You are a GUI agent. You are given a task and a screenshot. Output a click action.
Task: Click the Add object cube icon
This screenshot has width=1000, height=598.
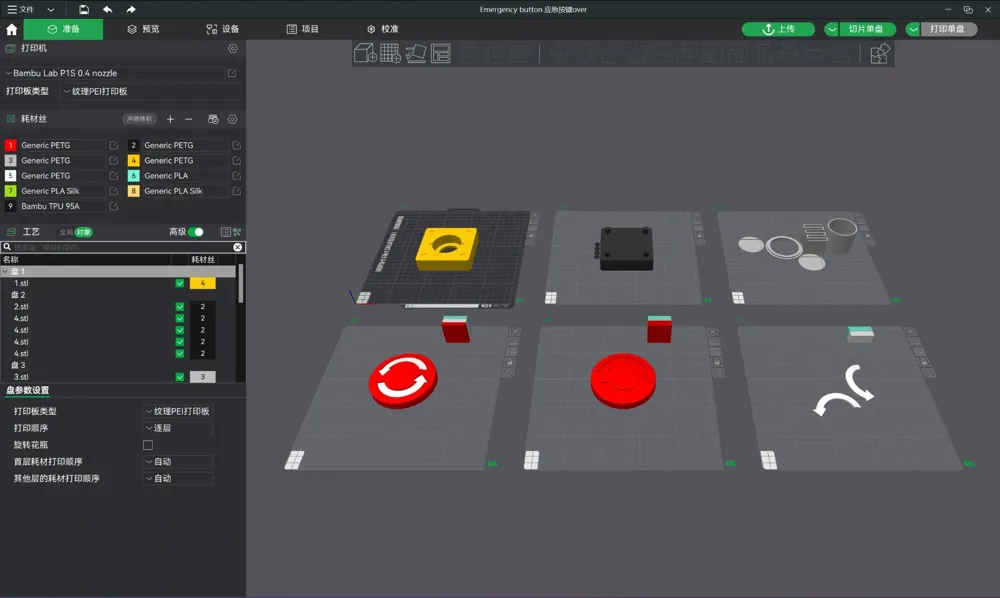[x=365, y=54]
